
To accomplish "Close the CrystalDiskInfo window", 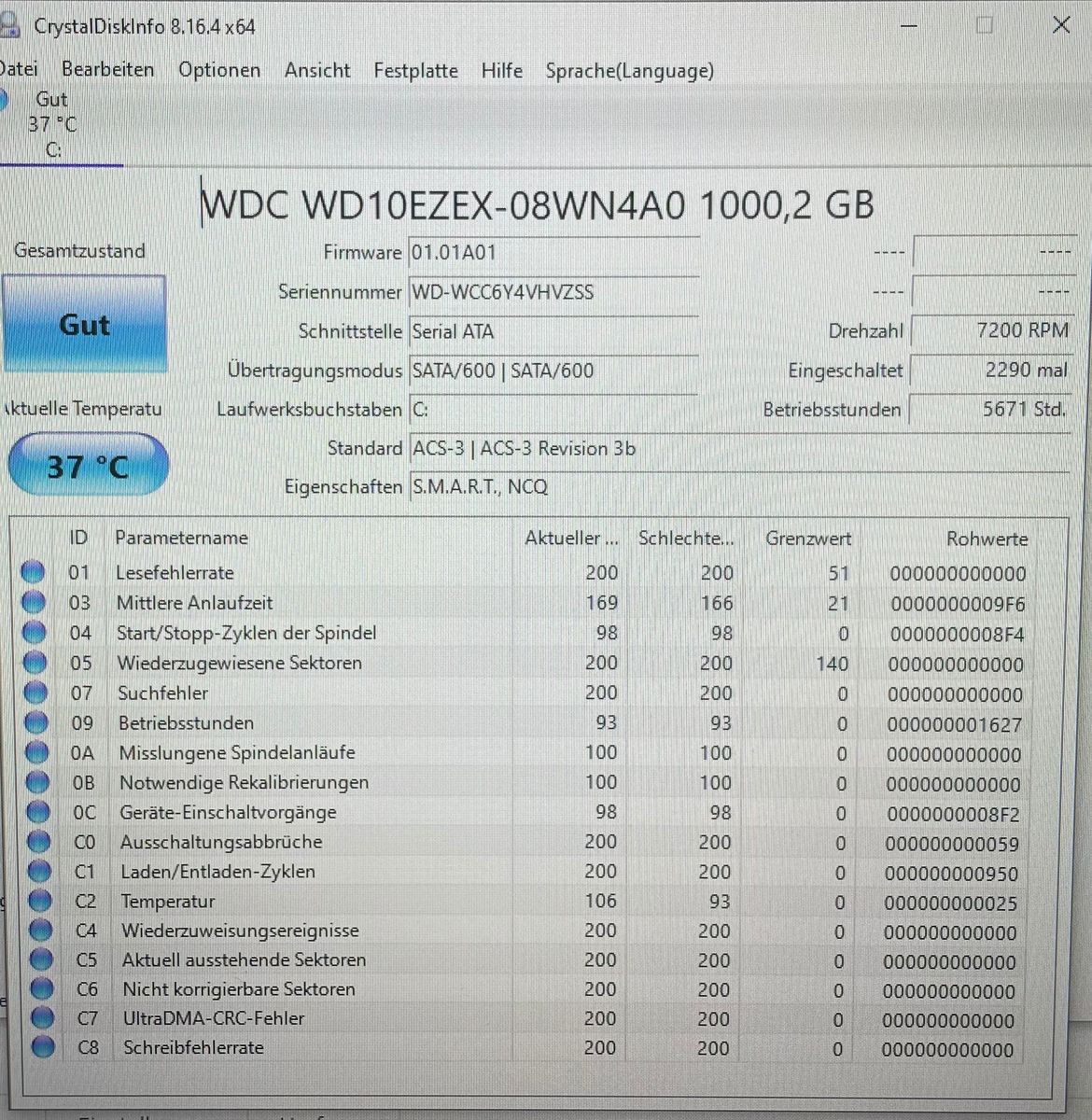I will click(x=1061, y=25).
